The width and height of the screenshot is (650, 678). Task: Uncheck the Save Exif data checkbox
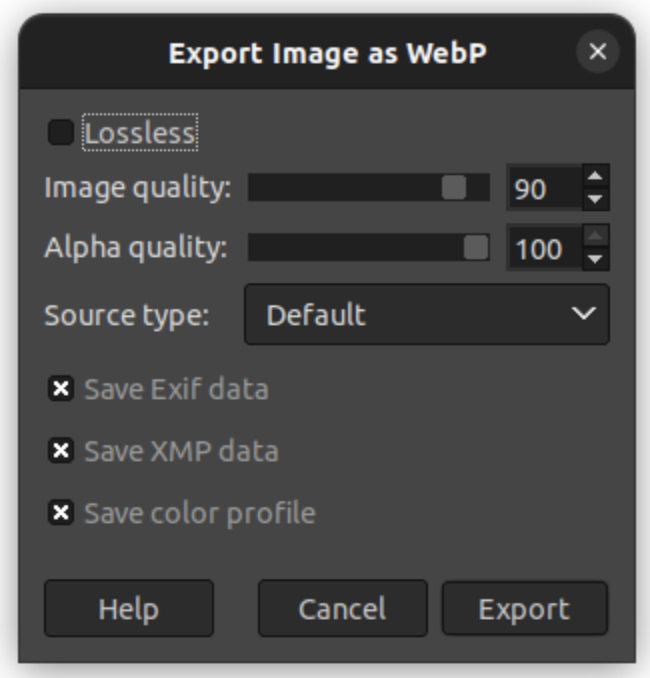[x=61, y=389]
